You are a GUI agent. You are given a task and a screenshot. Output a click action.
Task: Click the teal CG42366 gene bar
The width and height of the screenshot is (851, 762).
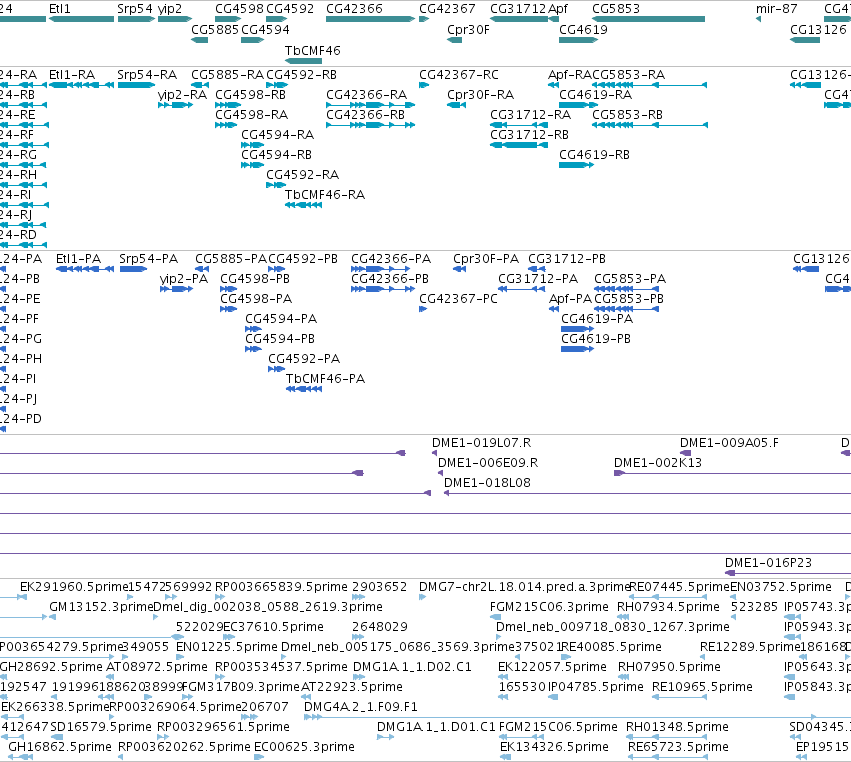[371, 19]
